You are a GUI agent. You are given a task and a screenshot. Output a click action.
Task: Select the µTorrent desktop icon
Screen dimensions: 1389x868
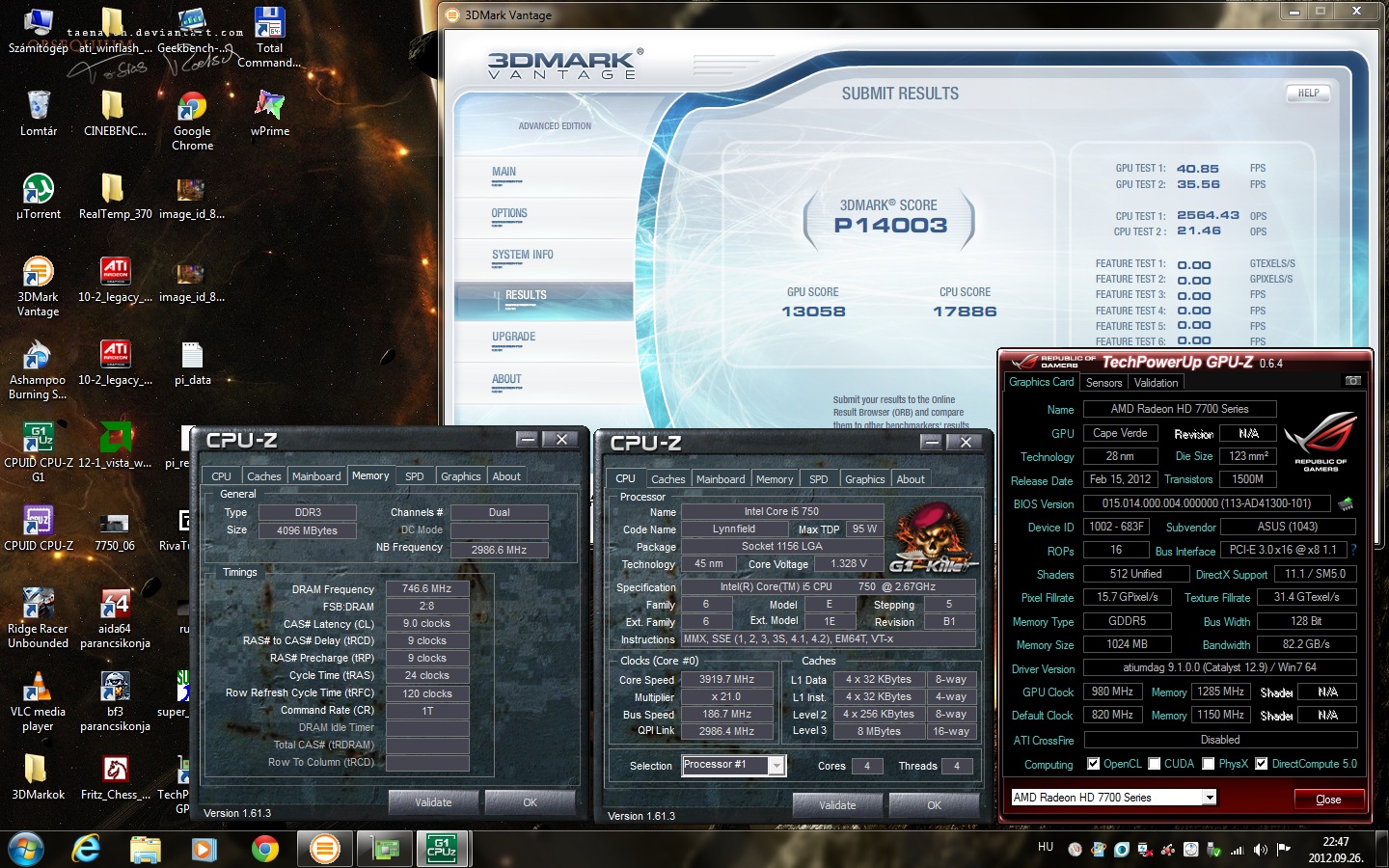tap(39, 197)
